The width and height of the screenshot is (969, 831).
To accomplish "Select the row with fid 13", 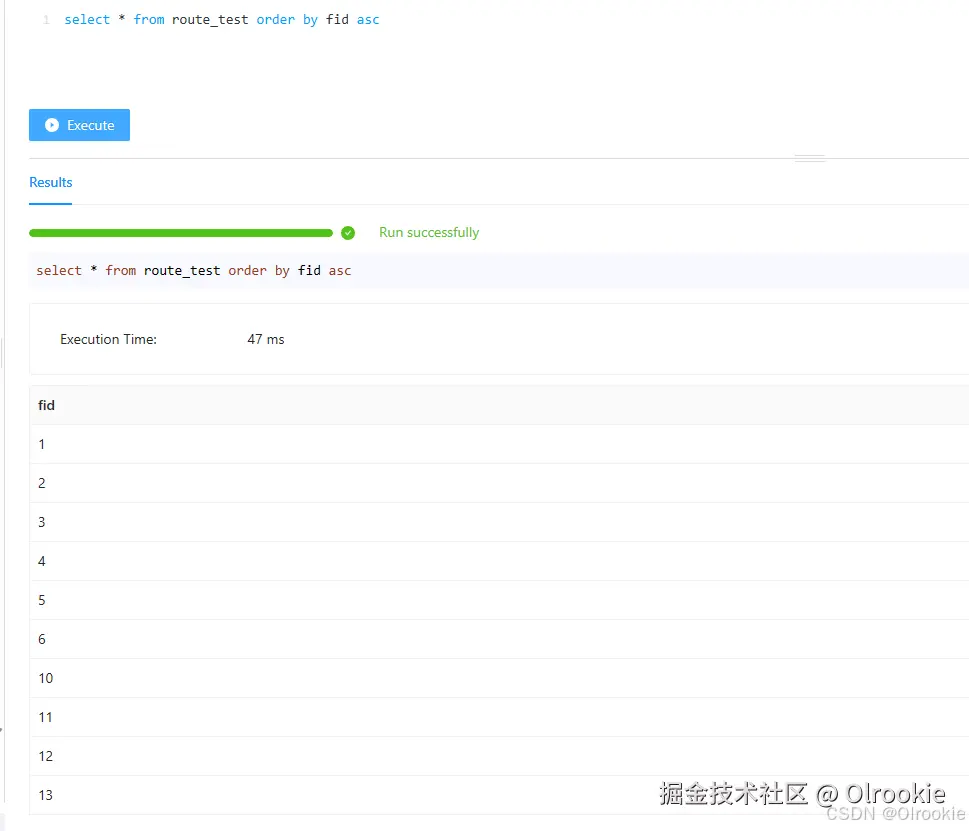I will coord(45,795).
